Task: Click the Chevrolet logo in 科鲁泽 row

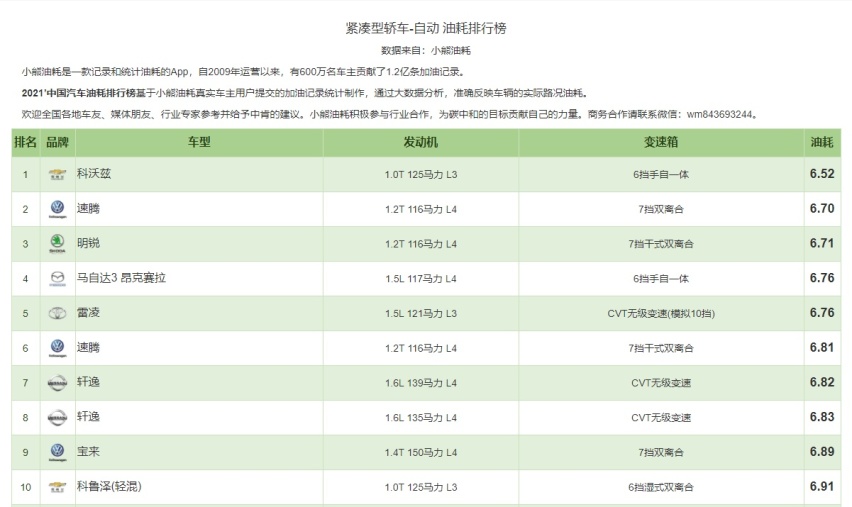Action: pyautogui.click(x=57, y=487)
